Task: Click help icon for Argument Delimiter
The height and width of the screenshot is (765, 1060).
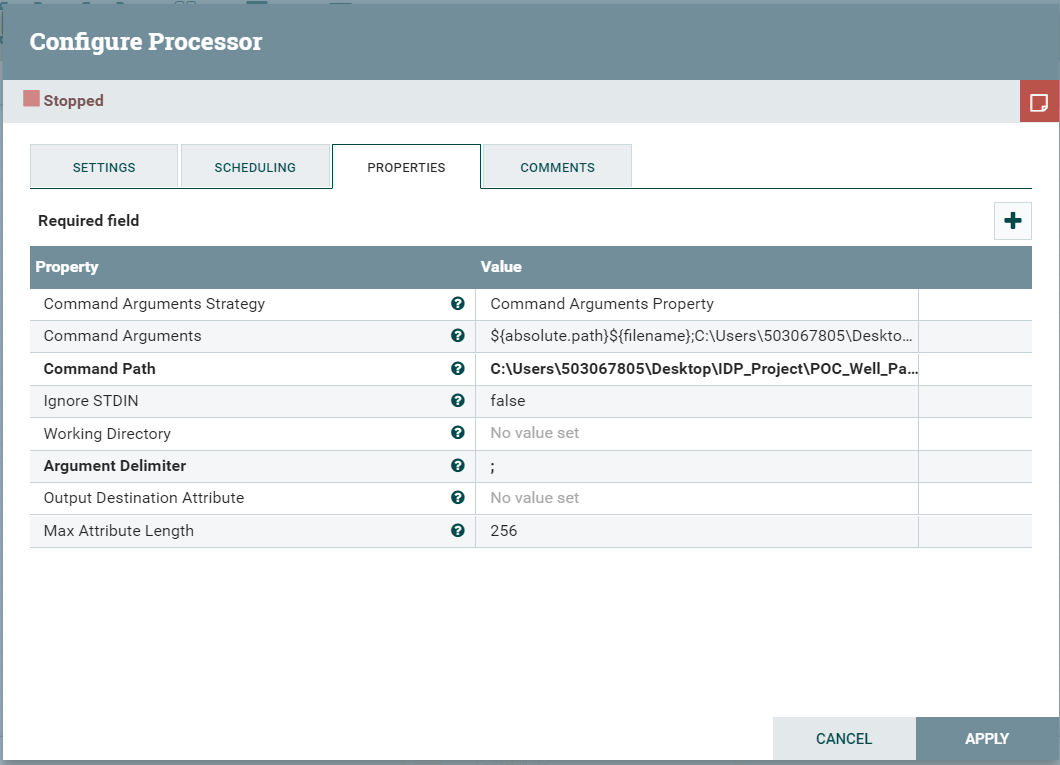Action: pos(458,466)
